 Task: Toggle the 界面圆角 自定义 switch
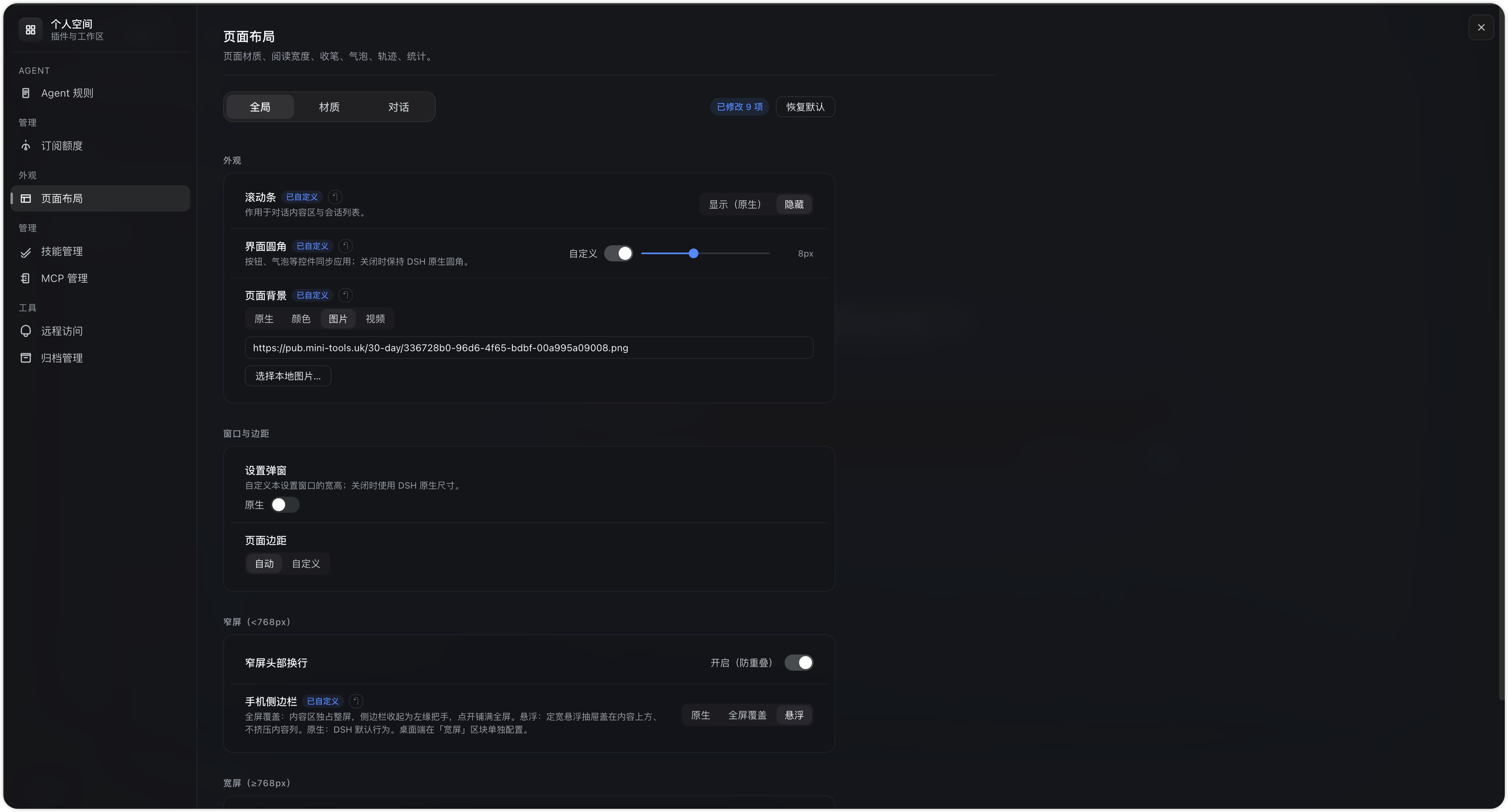[618, 253]
